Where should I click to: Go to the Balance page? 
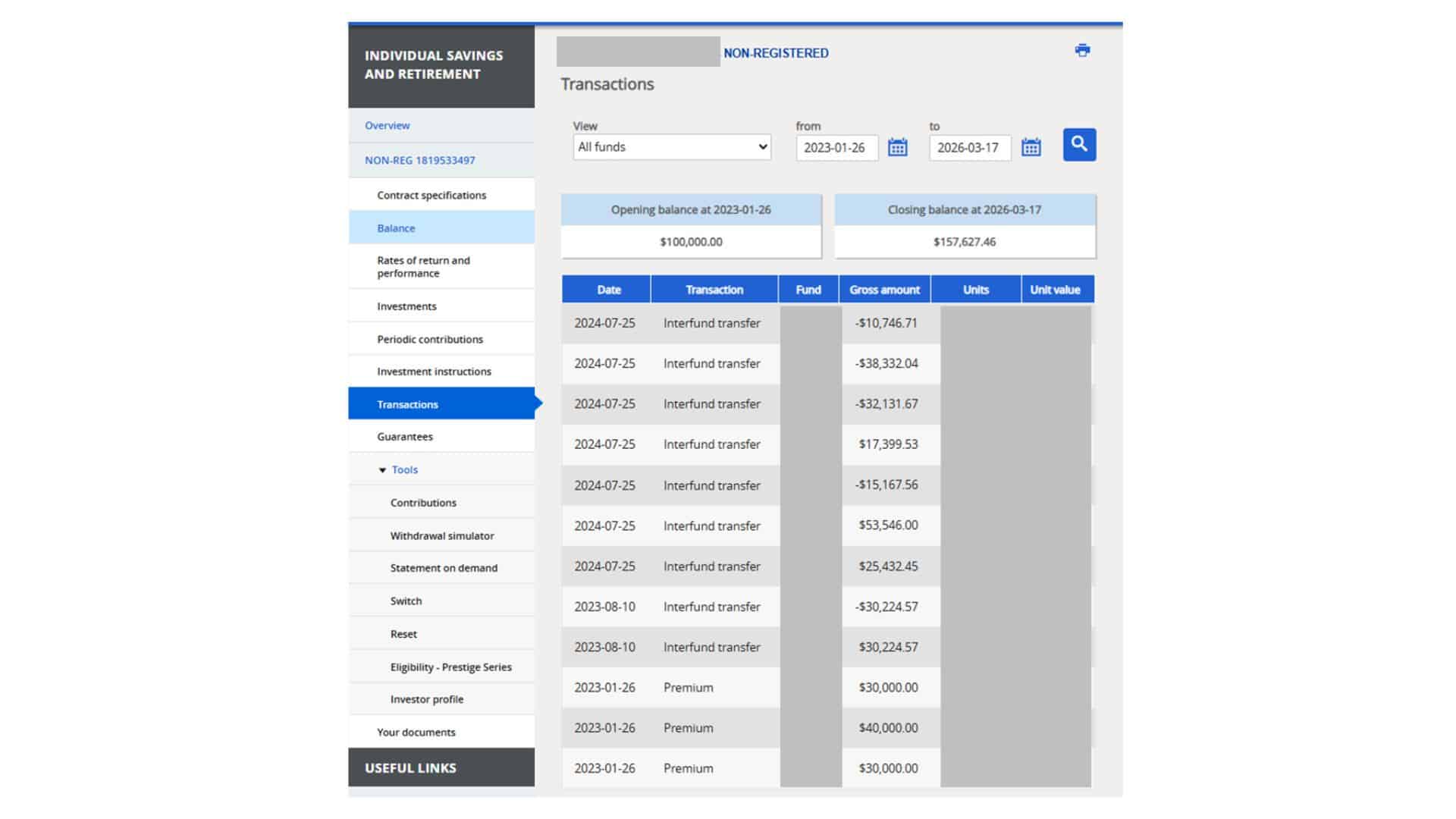click(396, 228)
